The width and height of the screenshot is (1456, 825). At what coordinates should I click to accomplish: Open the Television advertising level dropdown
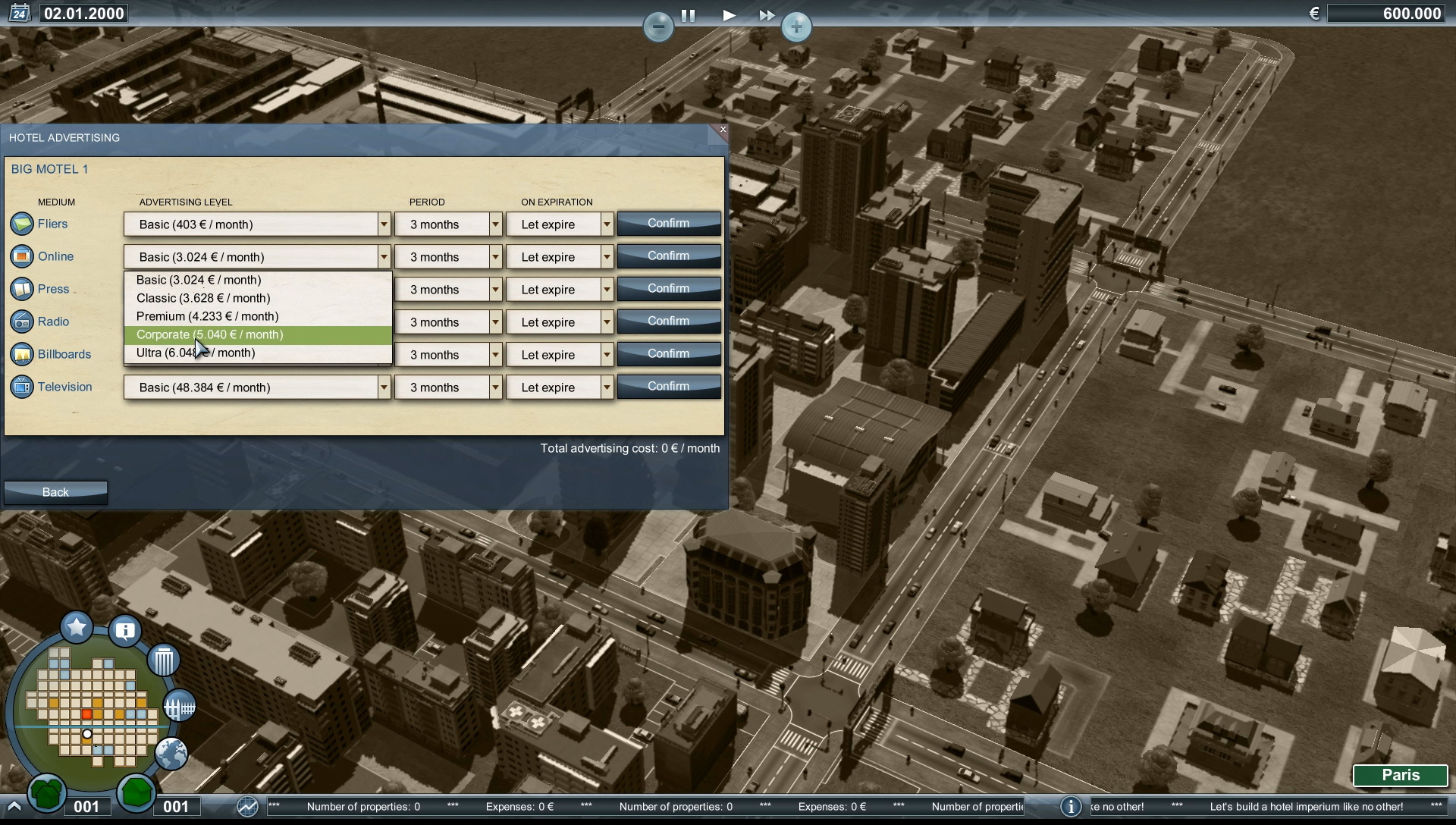384,387
